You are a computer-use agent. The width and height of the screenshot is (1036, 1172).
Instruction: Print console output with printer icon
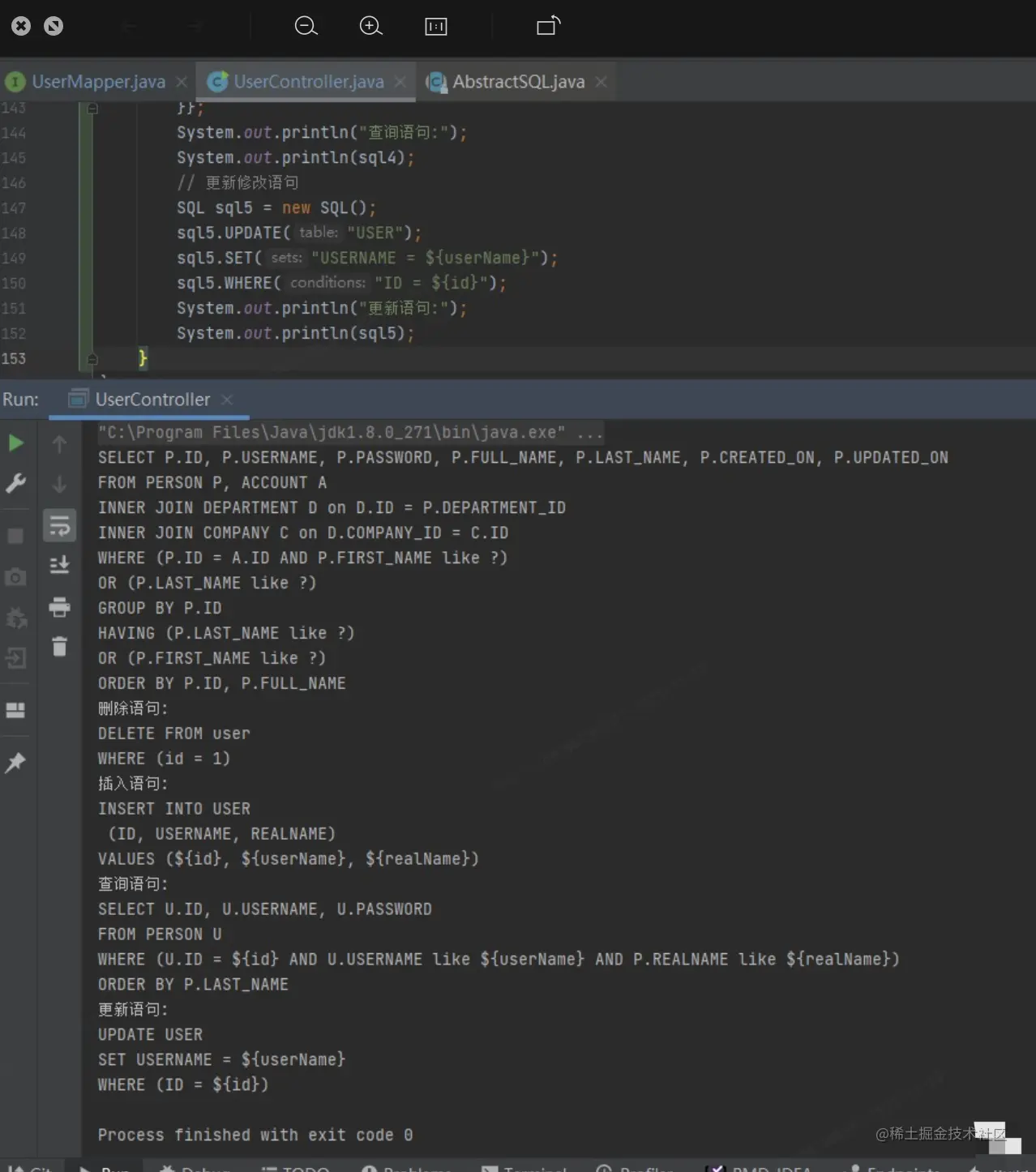click(60, 606)
